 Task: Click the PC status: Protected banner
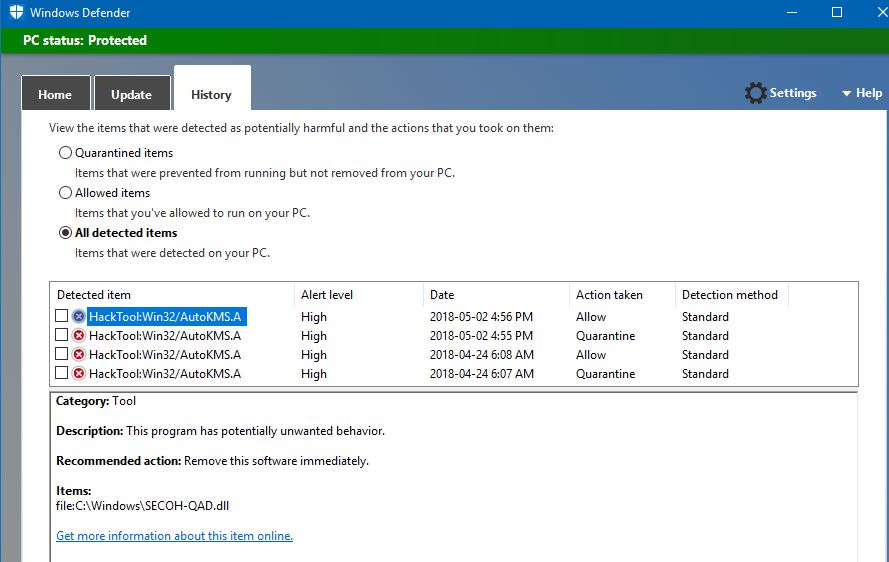444,40
